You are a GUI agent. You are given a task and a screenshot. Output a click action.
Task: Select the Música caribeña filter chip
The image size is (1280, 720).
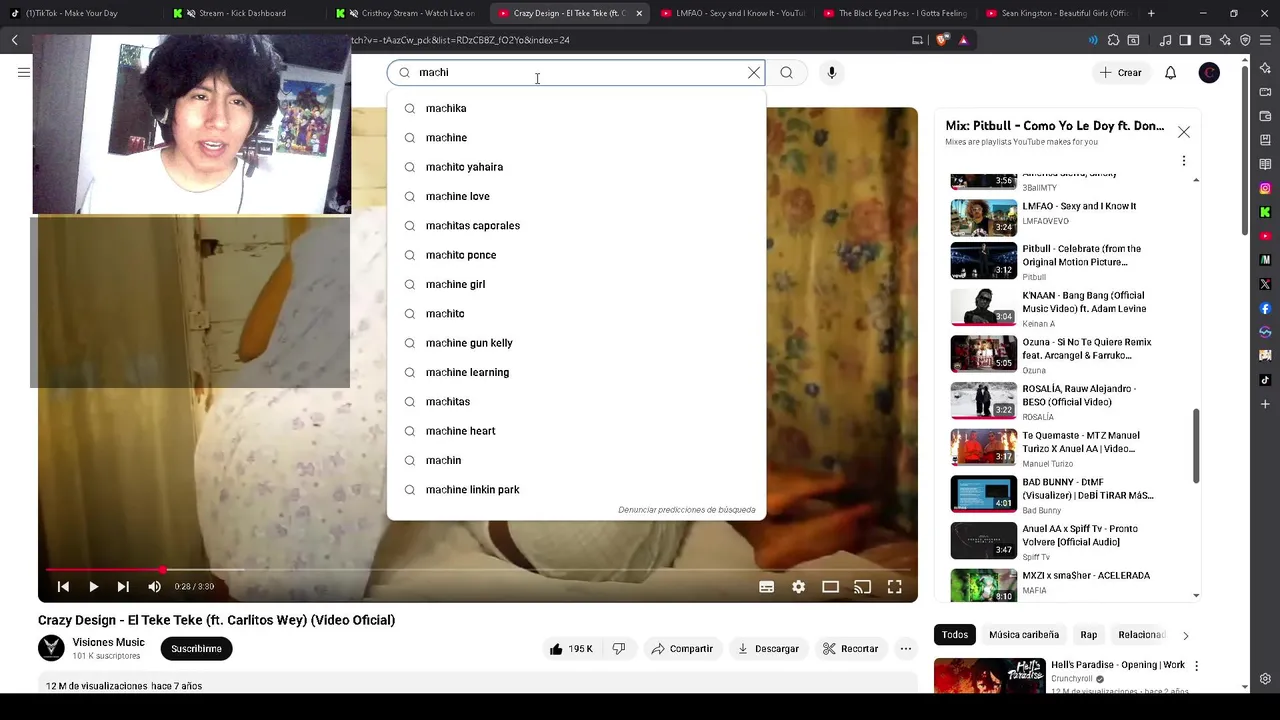[x=1024, y=635]
